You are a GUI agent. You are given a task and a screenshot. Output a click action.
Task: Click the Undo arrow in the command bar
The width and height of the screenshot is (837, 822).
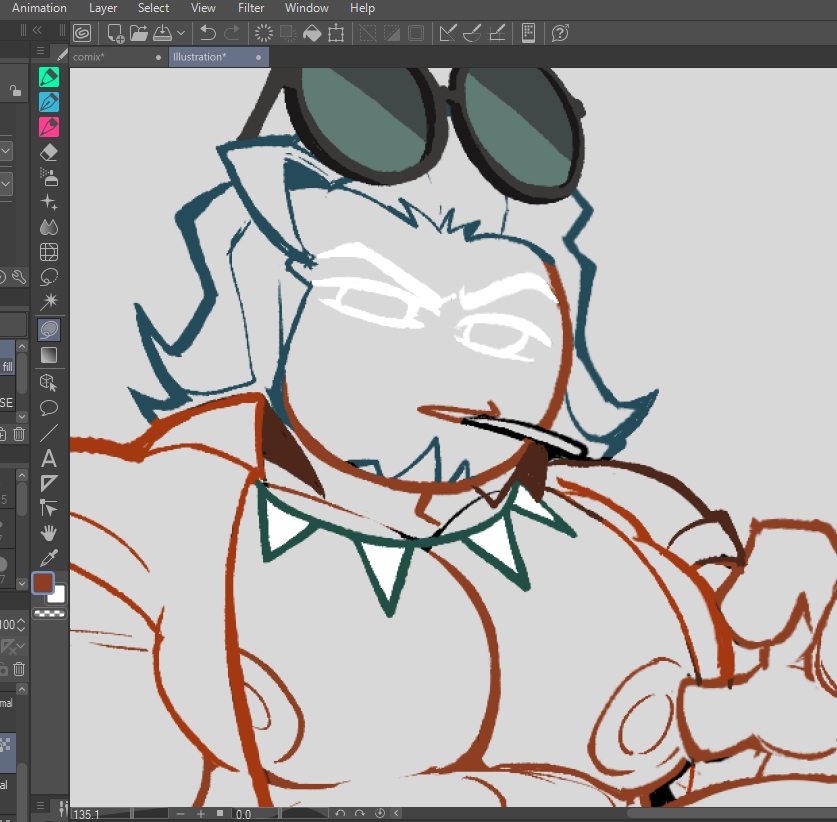[208, 33]
